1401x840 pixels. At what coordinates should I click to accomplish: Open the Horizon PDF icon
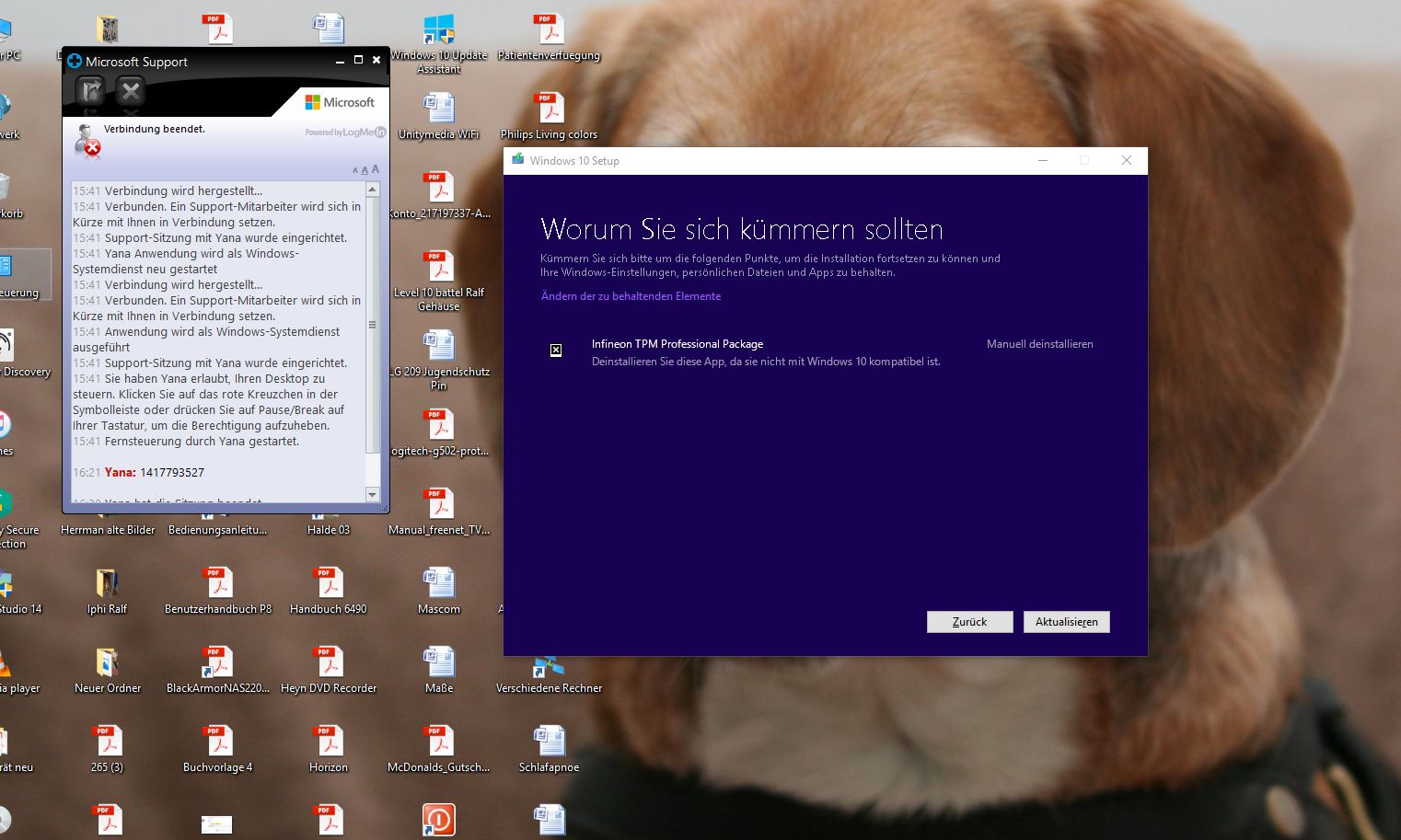tap(329, 749)
